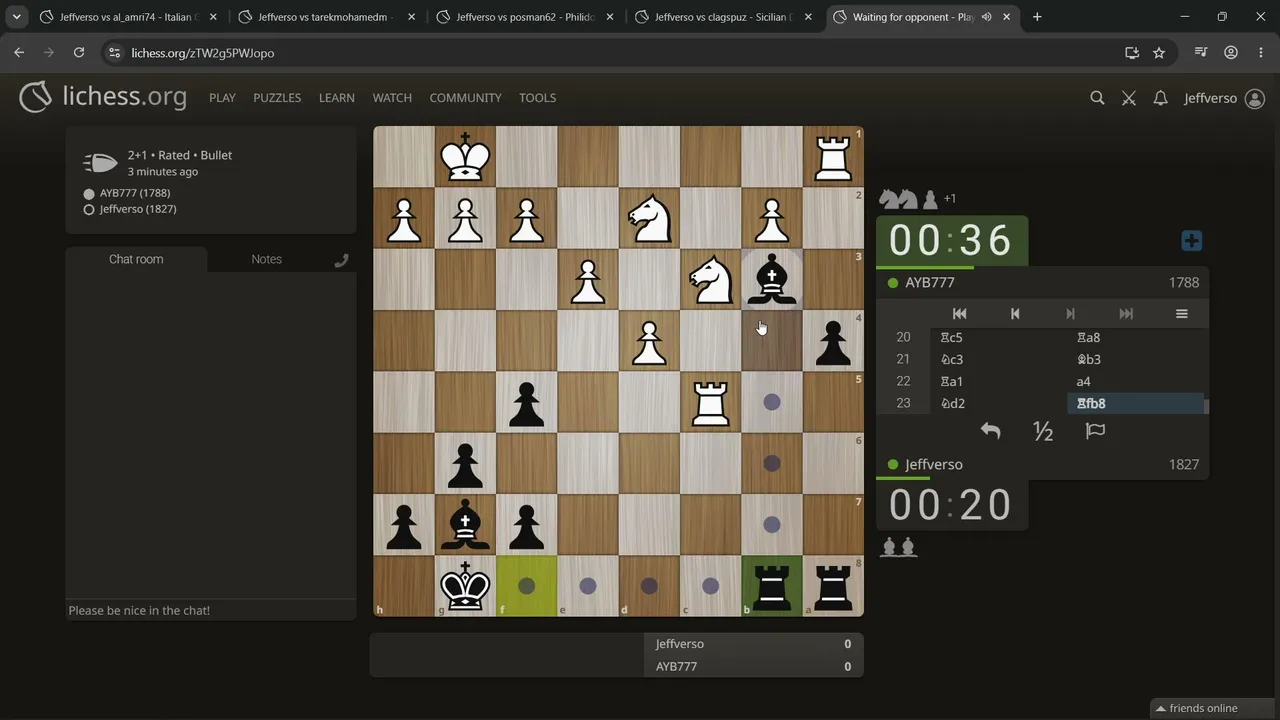Open AYB777 player profile link in sidebar

pos(134,193)
